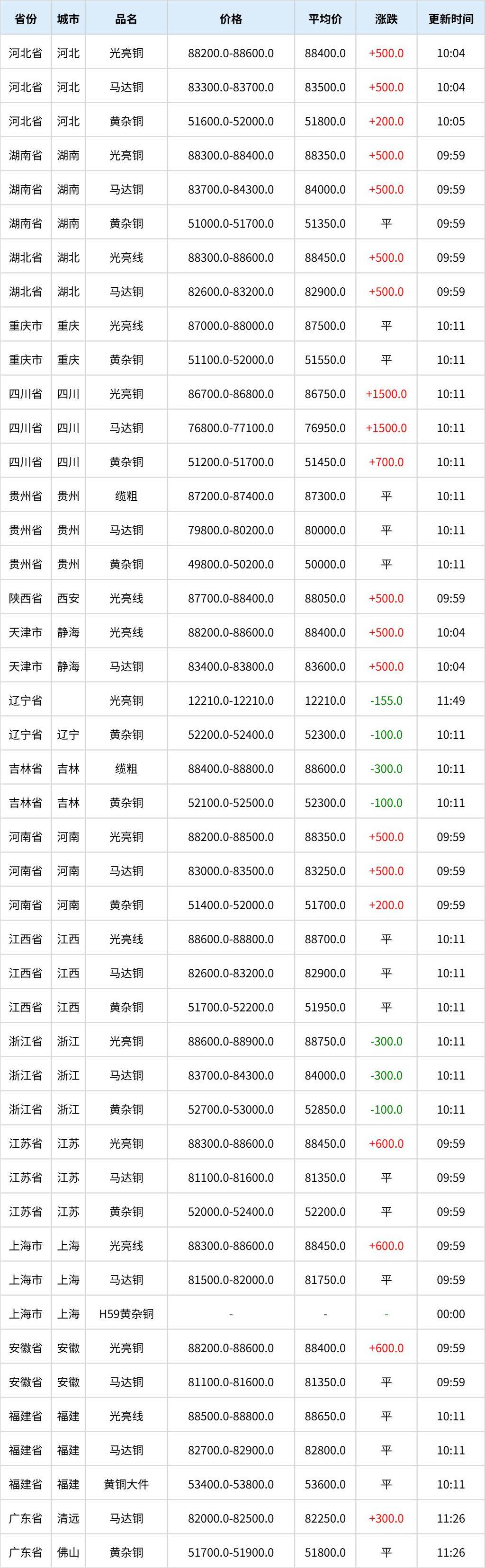Select the 西安 city cell

tap(68, 598)
